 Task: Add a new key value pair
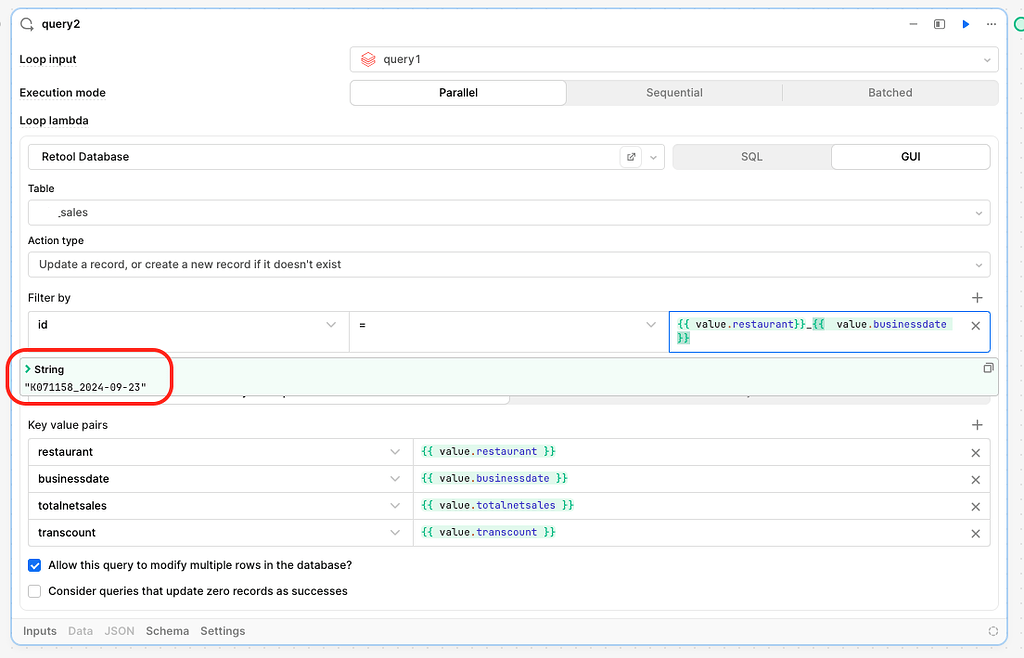click(977, 425)
